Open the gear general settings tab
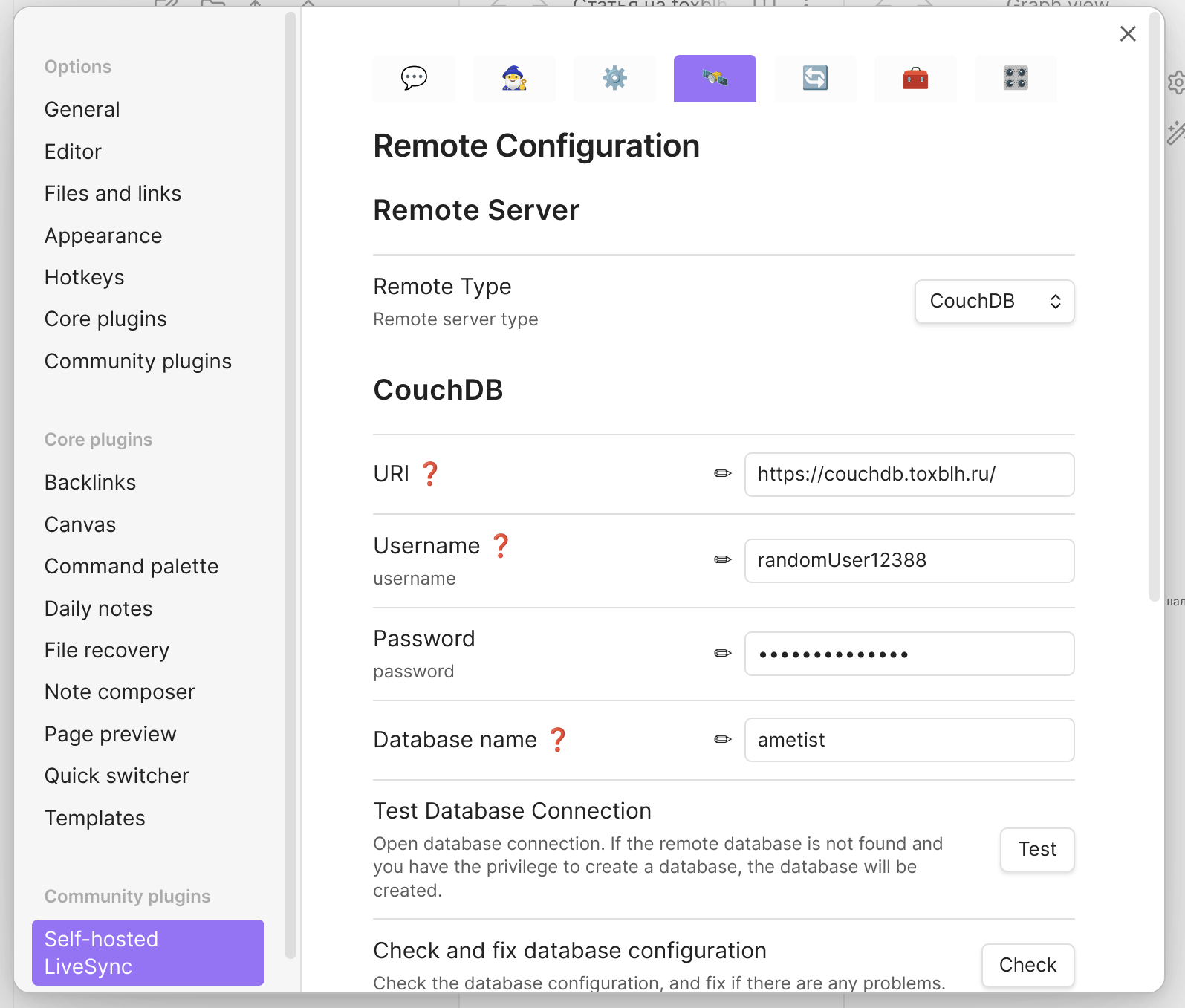The height and width of the screenshot is (1008, 1185). pos(614,78)
